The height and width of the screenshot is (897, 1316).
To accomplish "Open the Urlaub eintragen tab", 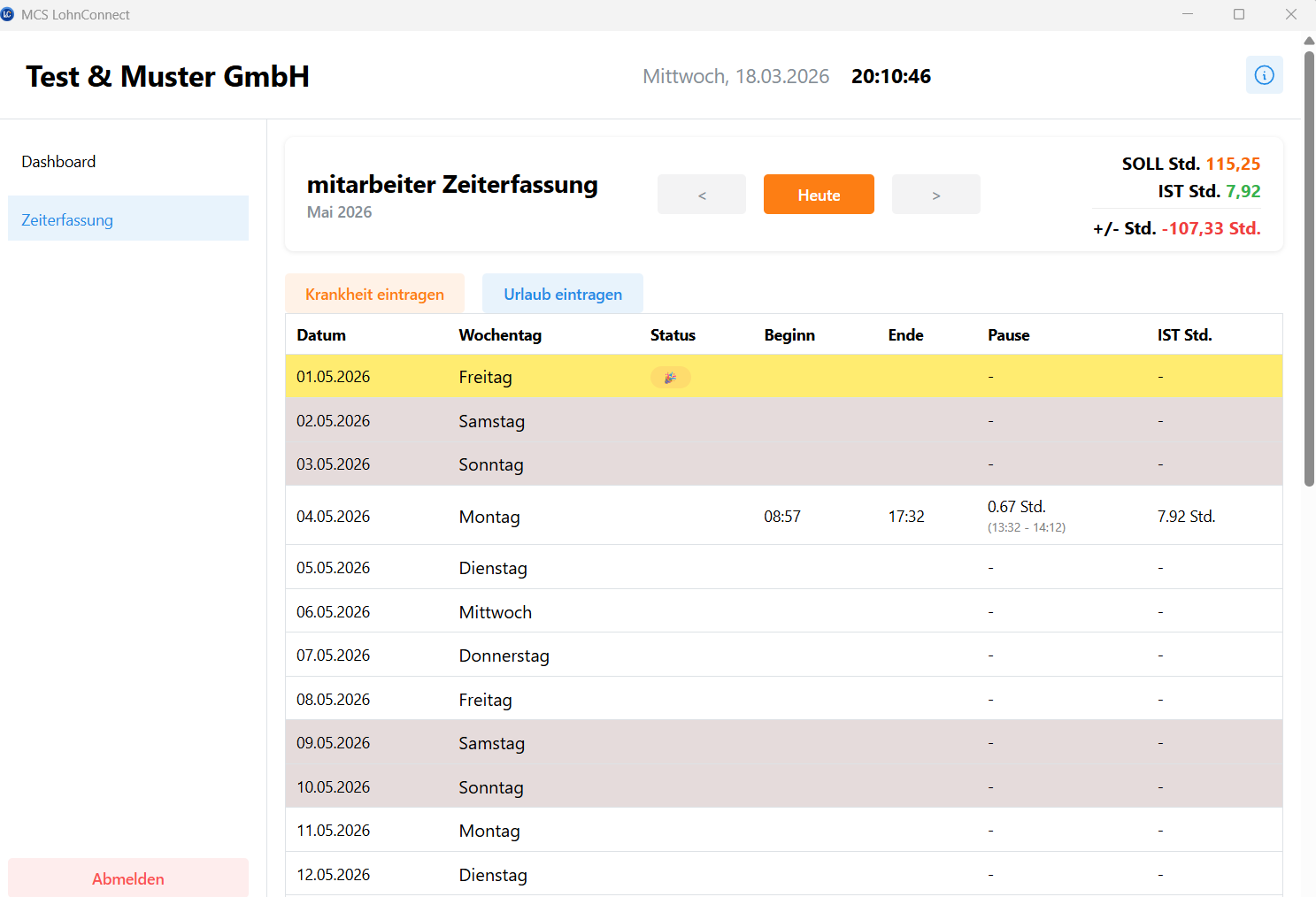I will (x=563, y=295).
